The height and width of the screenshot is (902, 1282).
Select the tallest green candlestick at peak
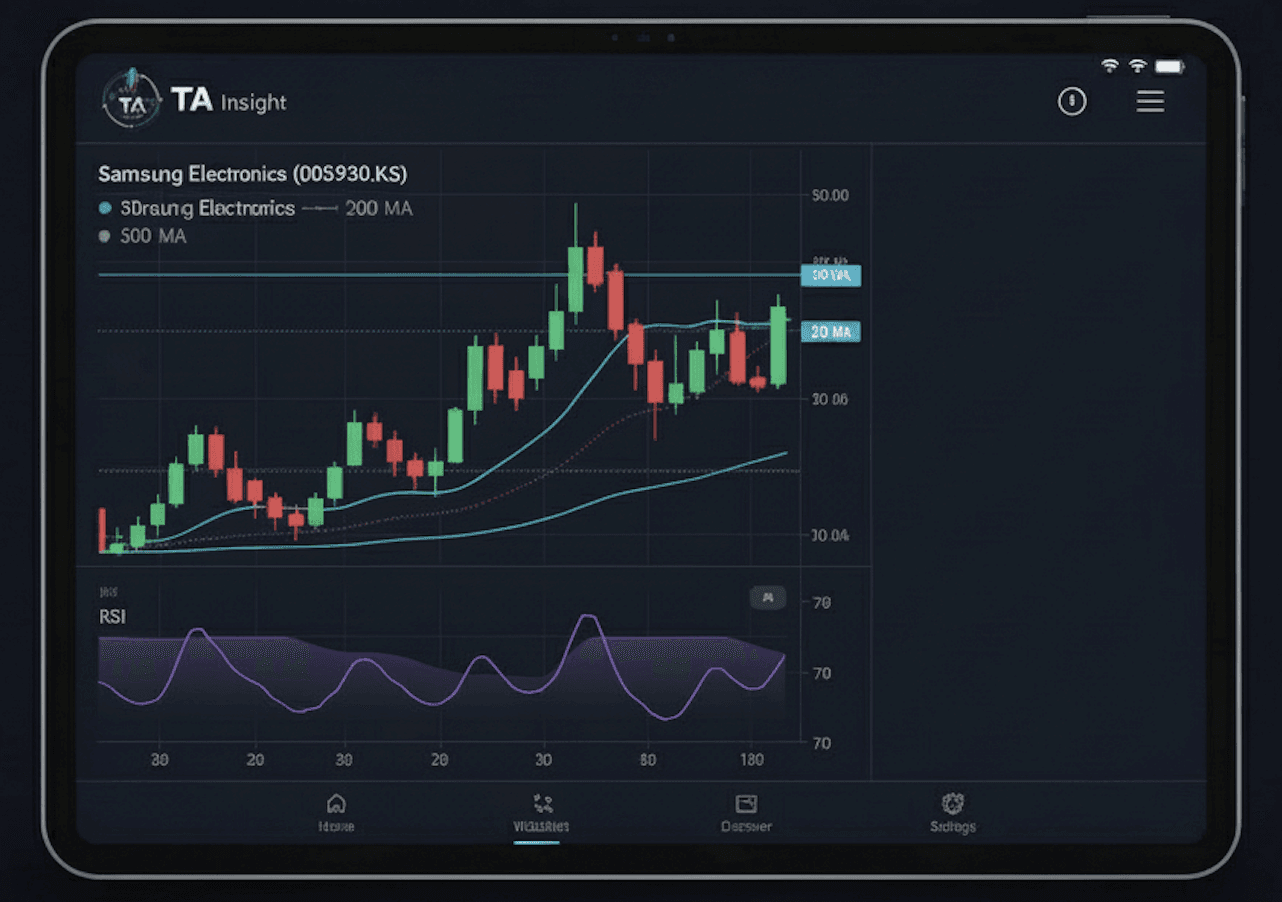575,278
